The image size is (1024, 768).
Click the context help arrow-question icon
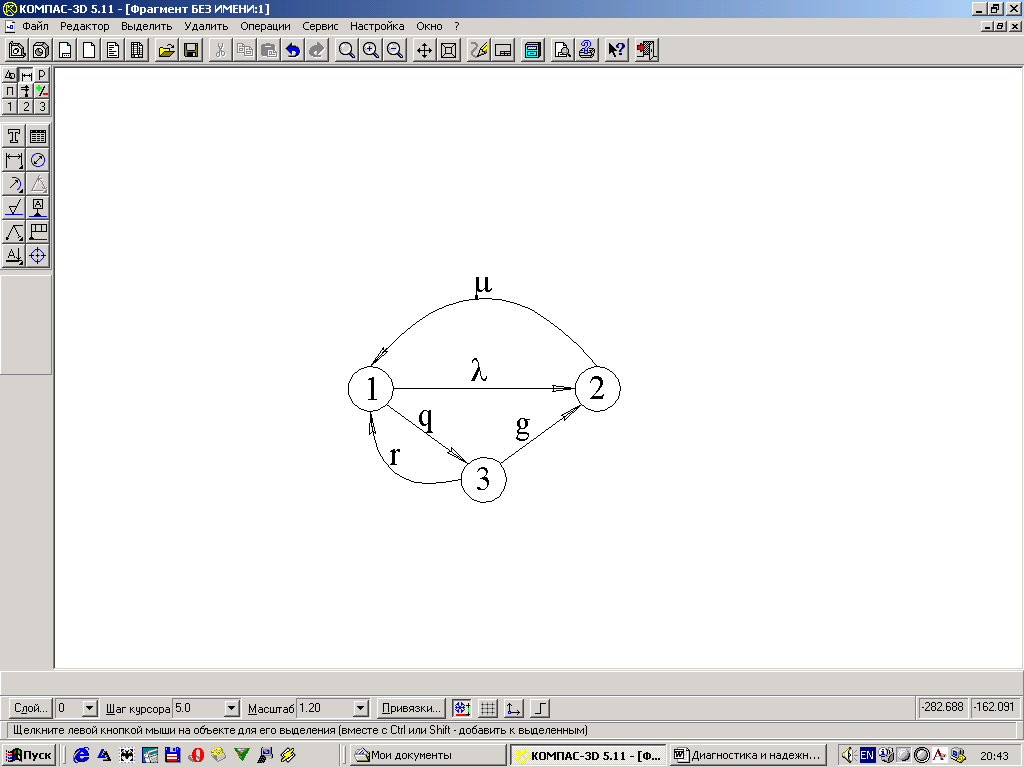coord(616,50)
